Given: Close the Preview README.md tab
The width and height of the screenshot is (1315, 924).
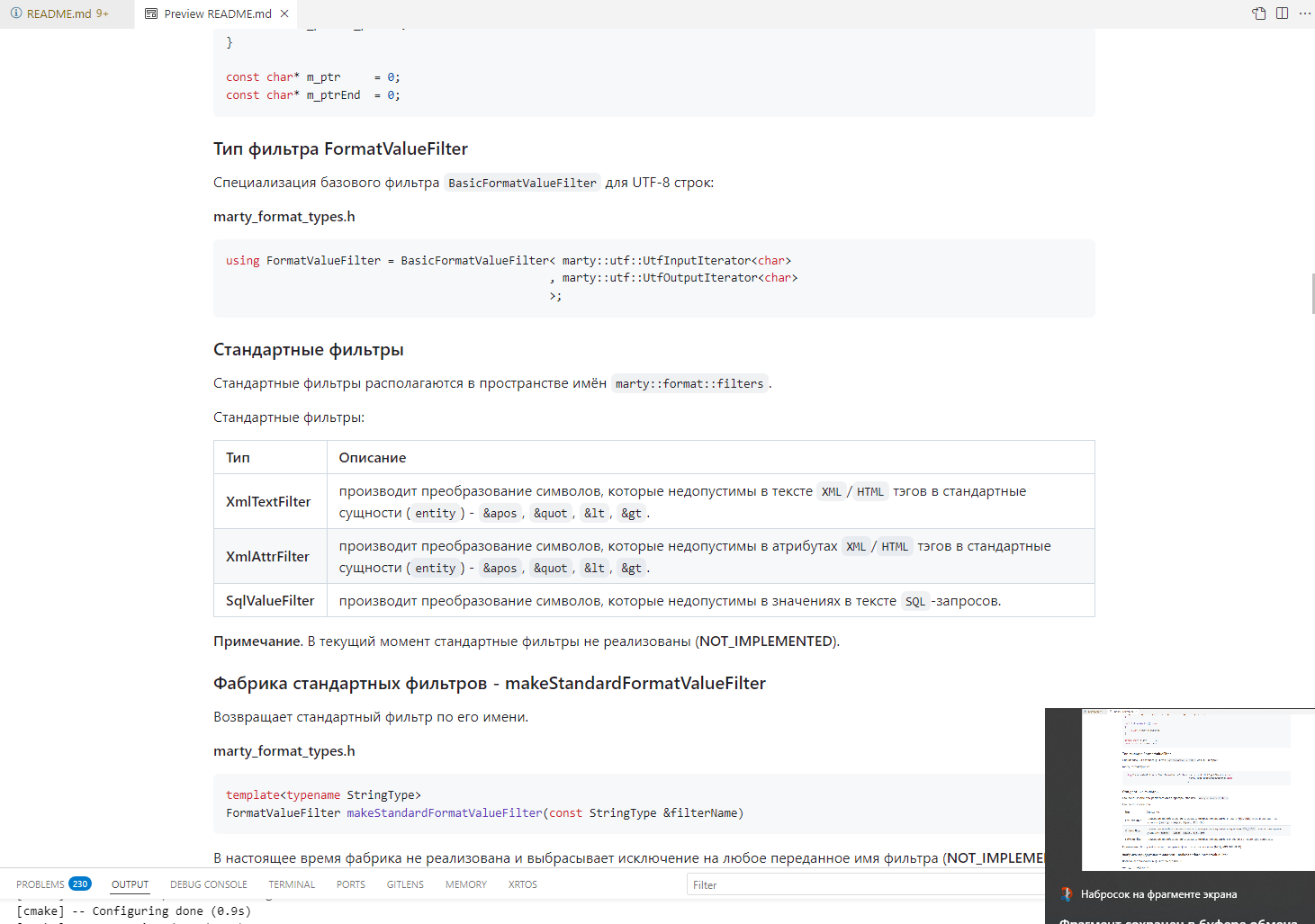Looking at the screenshot, I should (x=284, y=13).
